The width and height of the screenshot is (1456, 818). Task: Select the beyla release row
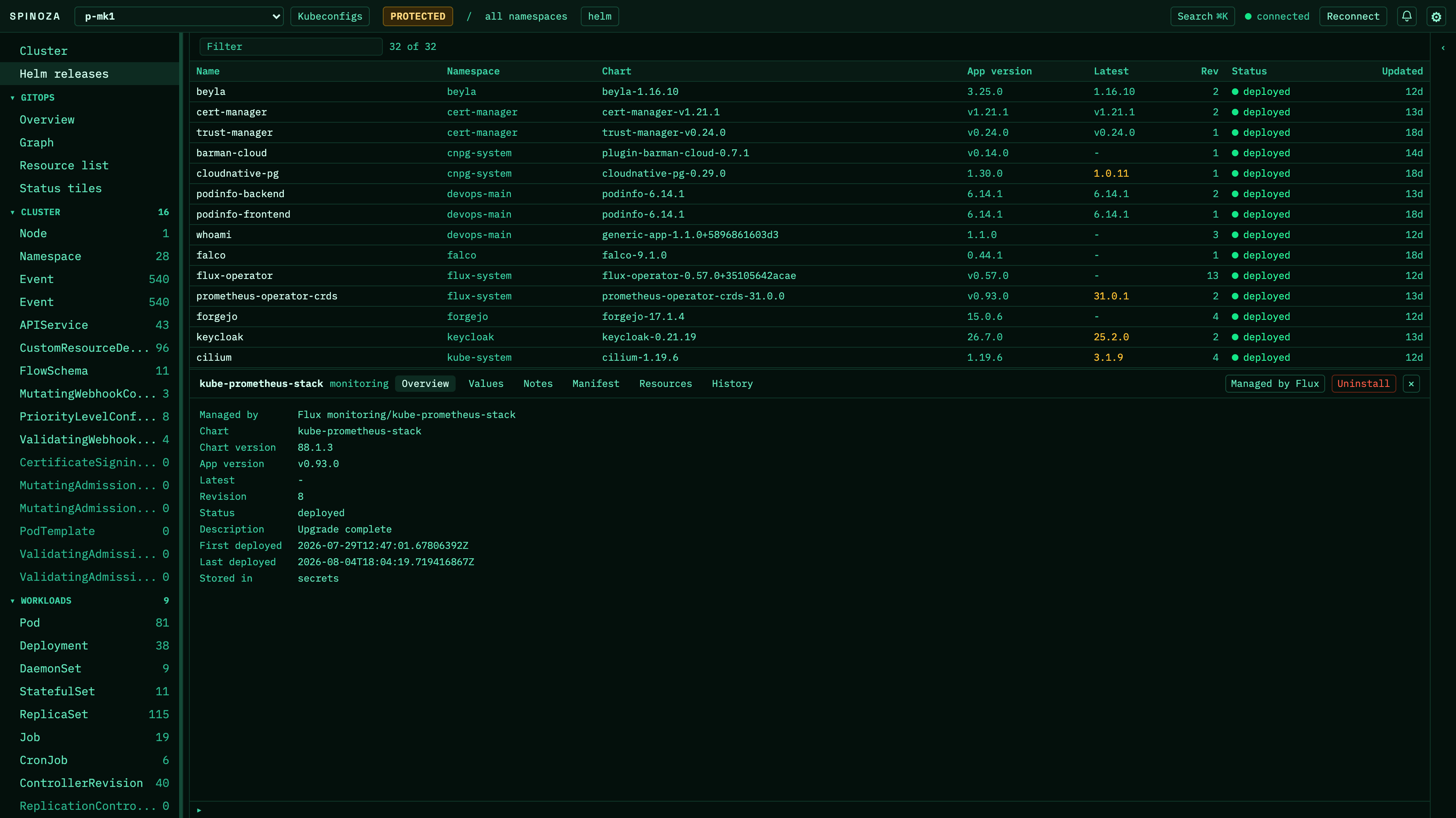809,92
